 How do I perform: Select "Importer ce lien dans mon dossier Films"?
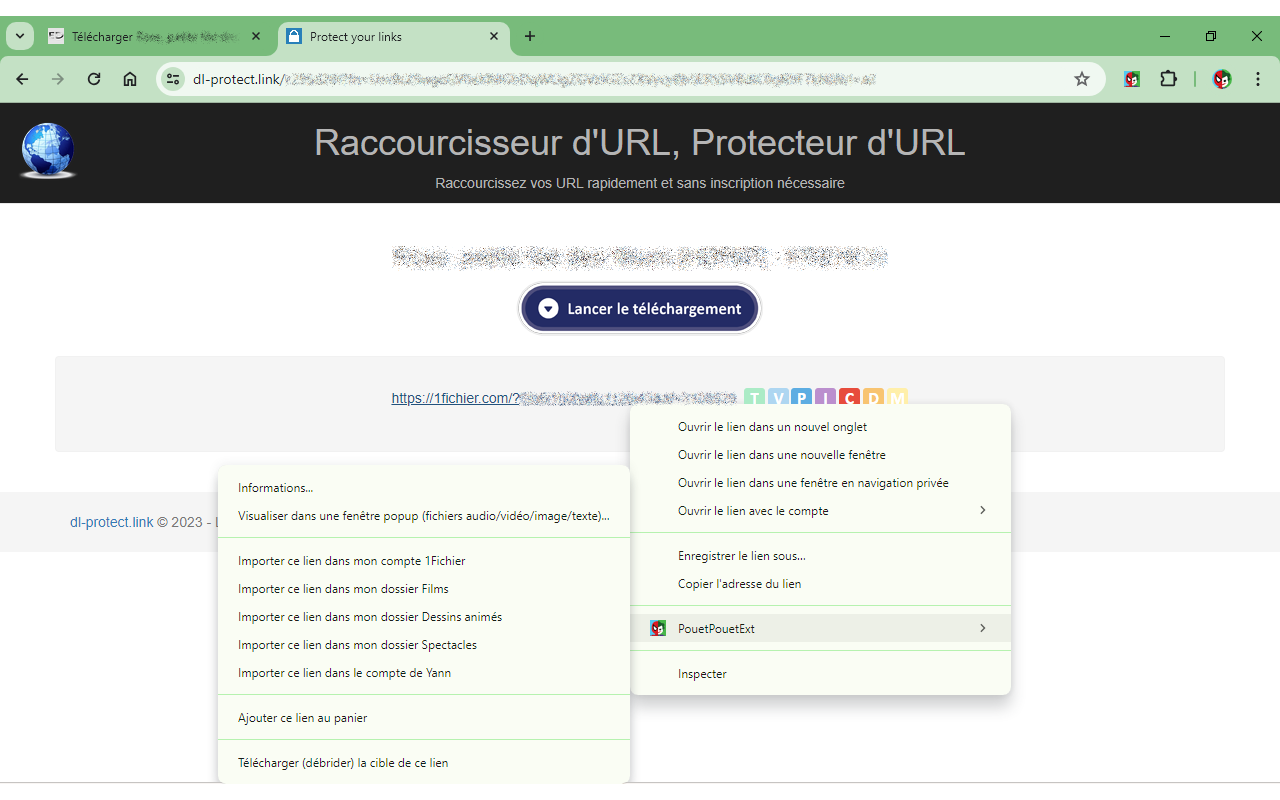tap(343, 589)
